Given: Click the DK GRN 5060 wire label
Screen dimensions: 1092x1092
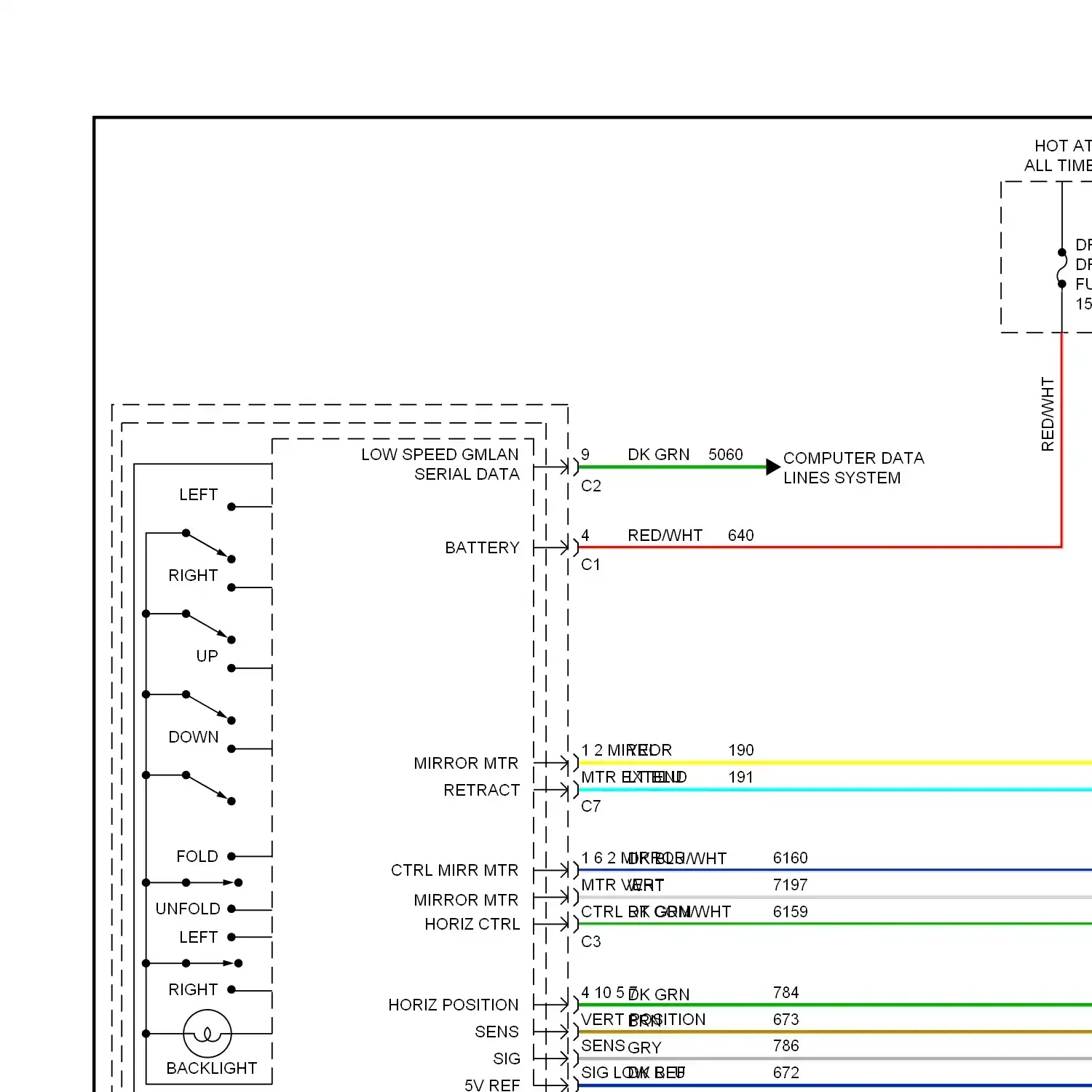Looking at the screenshot, I should [x=685, y=454].
